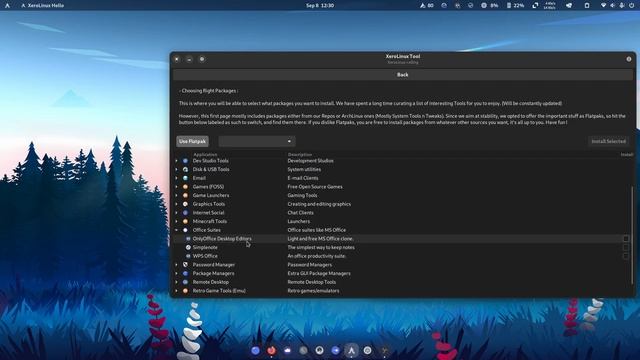Click the Back button
This screenshot has width=640, height=360.
(402, 75)
